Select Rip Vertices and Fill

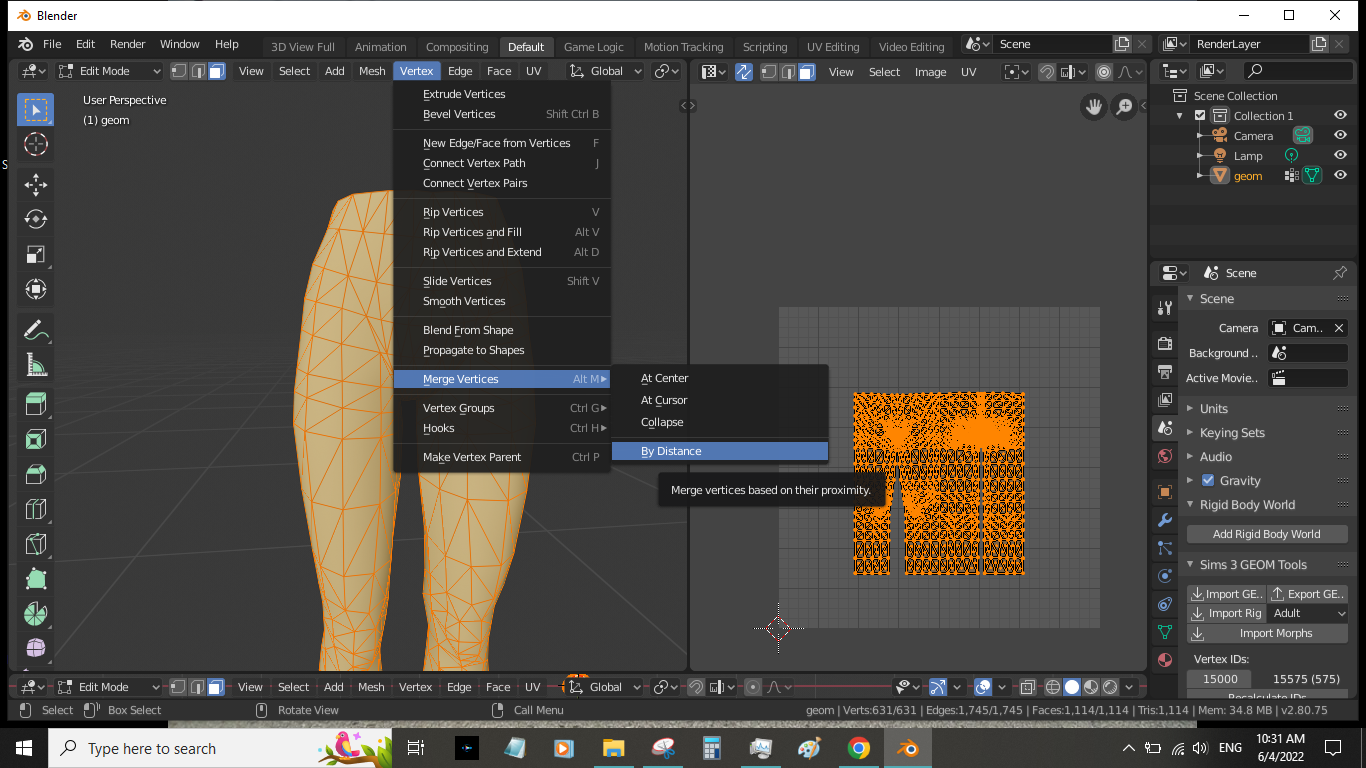502,232
